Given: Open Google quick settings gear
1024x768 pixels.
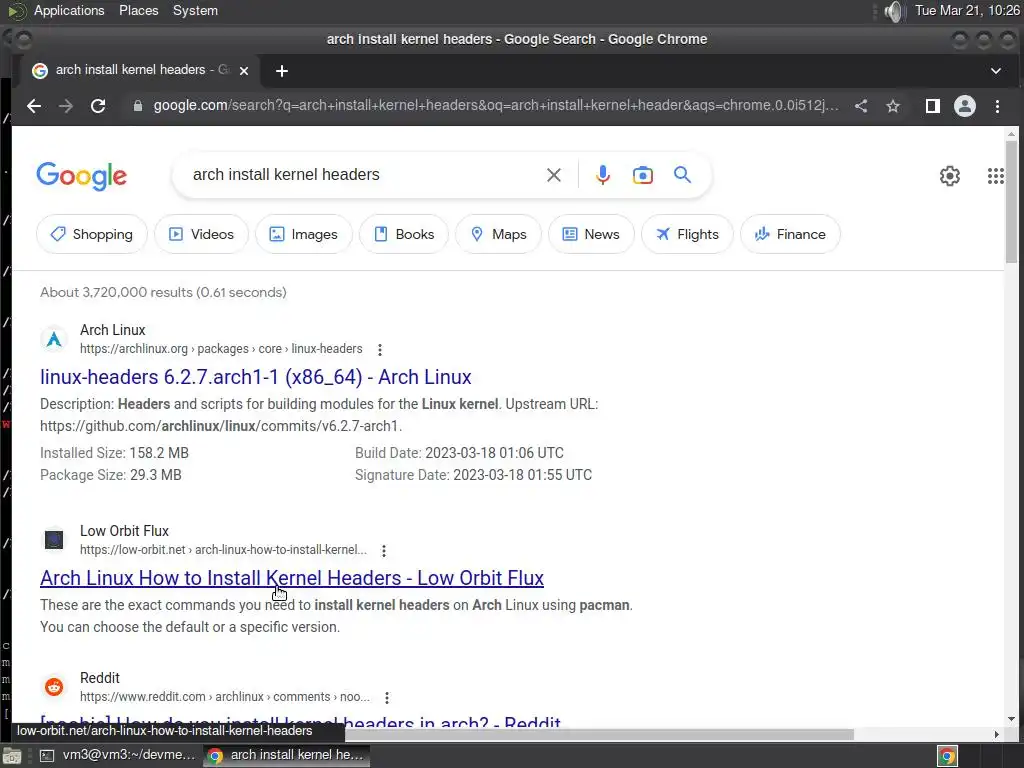Looking at the screenshot, I should point(950,176).
